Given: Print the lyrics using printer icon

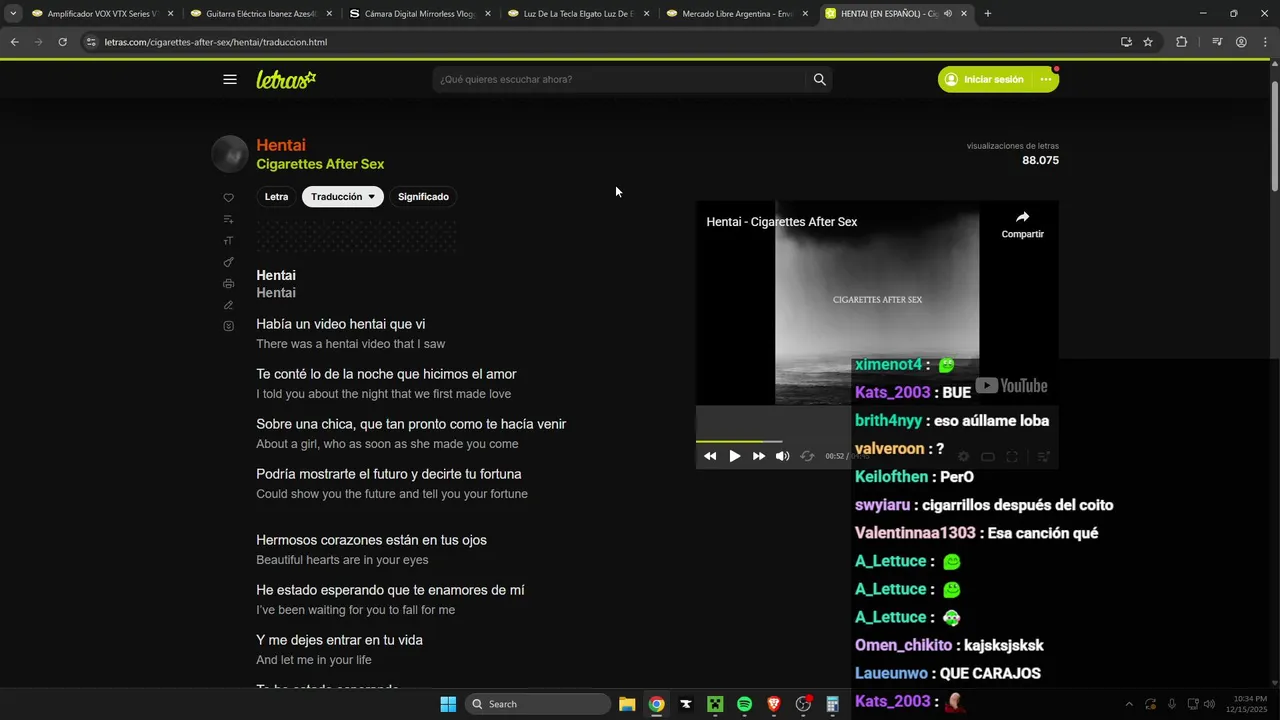Looking at the screenshot, I should [x=228, y=284].
